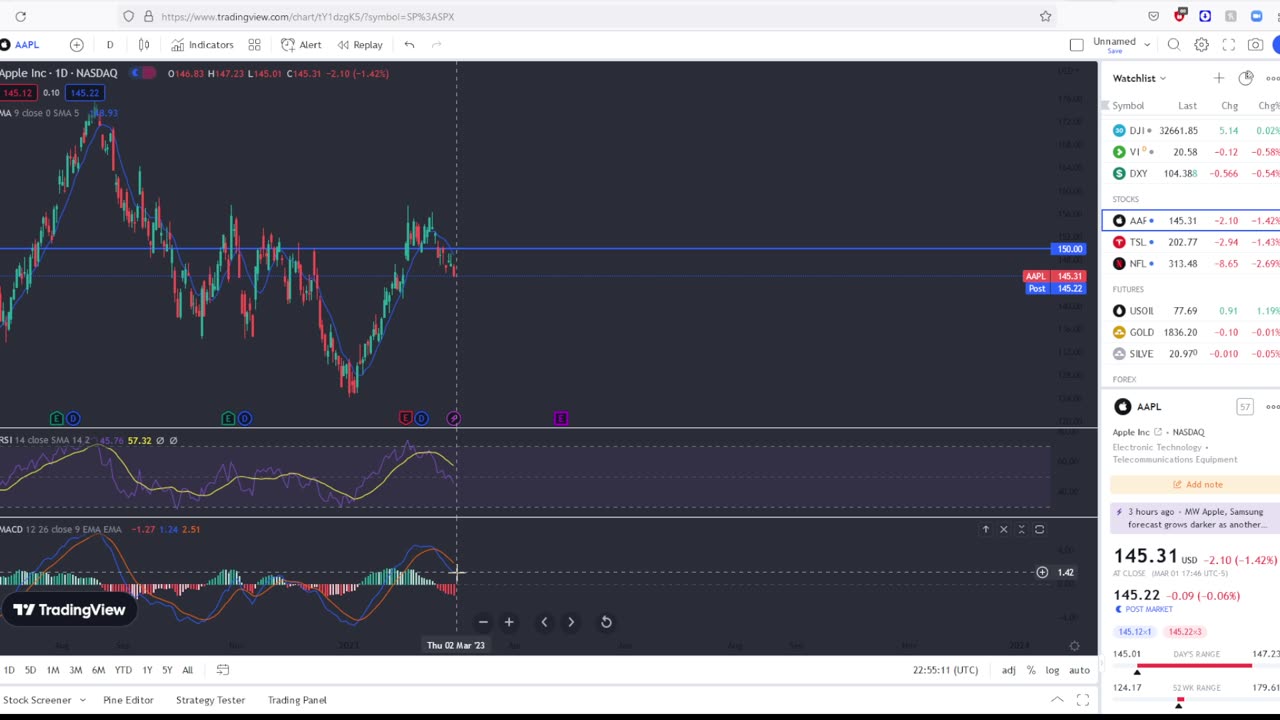Toggle auto scale mode

pyautogui.click(x=1079, y=670)
